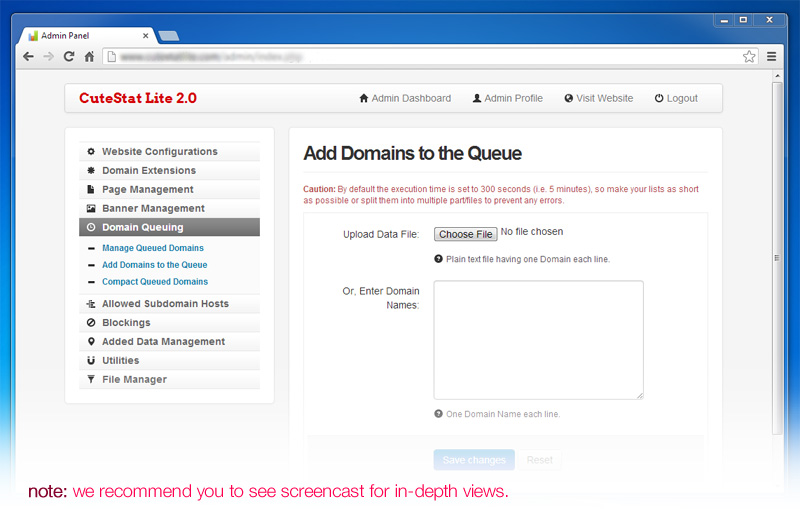Open the browser hamburger menu
Viewport: 800px width, 509px height.
(x=771, y=57)
